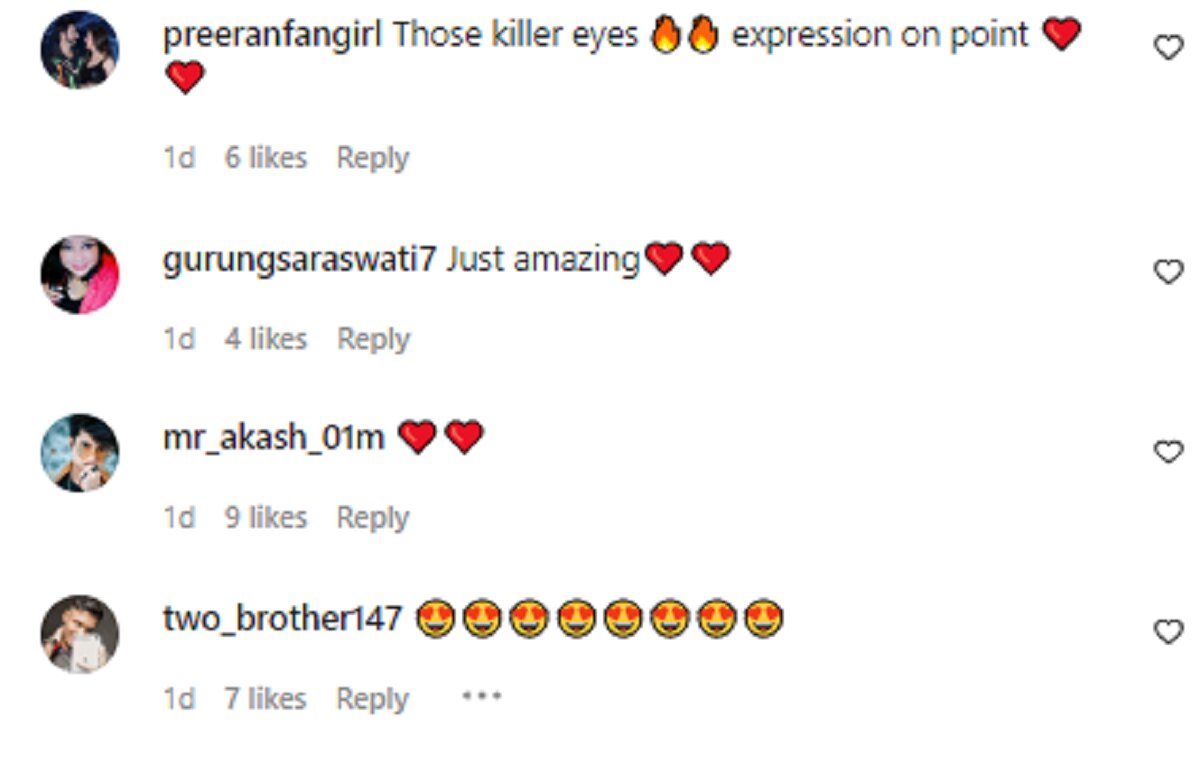
Task: Reply to two_brother147's comment
Action: pyautogui.click(x=372, y=699)
